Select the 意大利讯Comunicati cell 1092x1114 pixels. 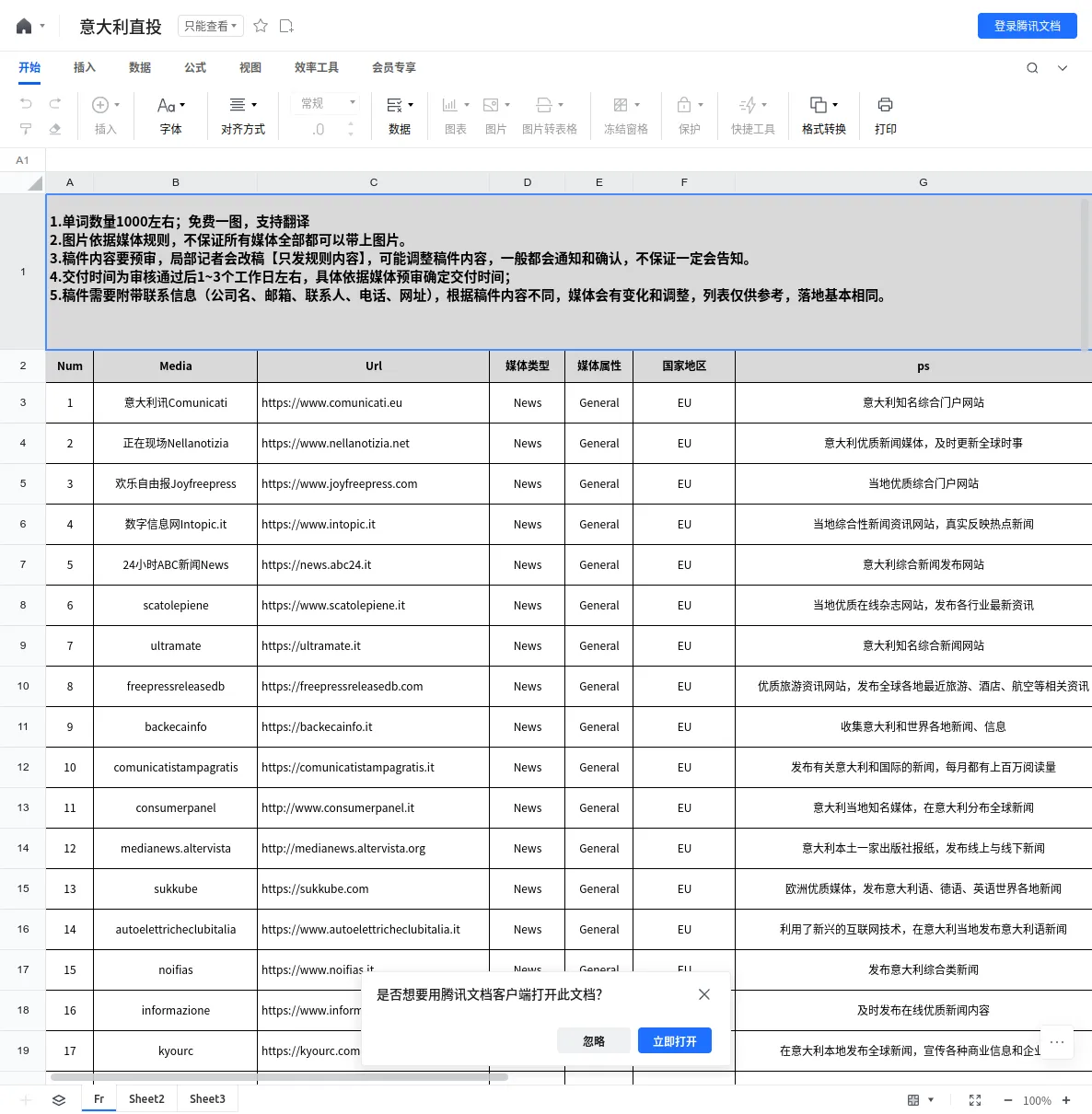[176, 403]
